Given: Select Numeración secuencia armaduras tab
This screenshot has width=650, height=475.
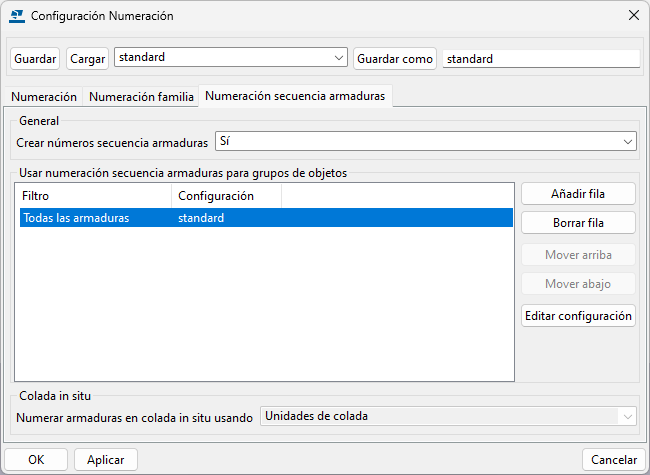Looking at the screenshot, I should [295, 97].
